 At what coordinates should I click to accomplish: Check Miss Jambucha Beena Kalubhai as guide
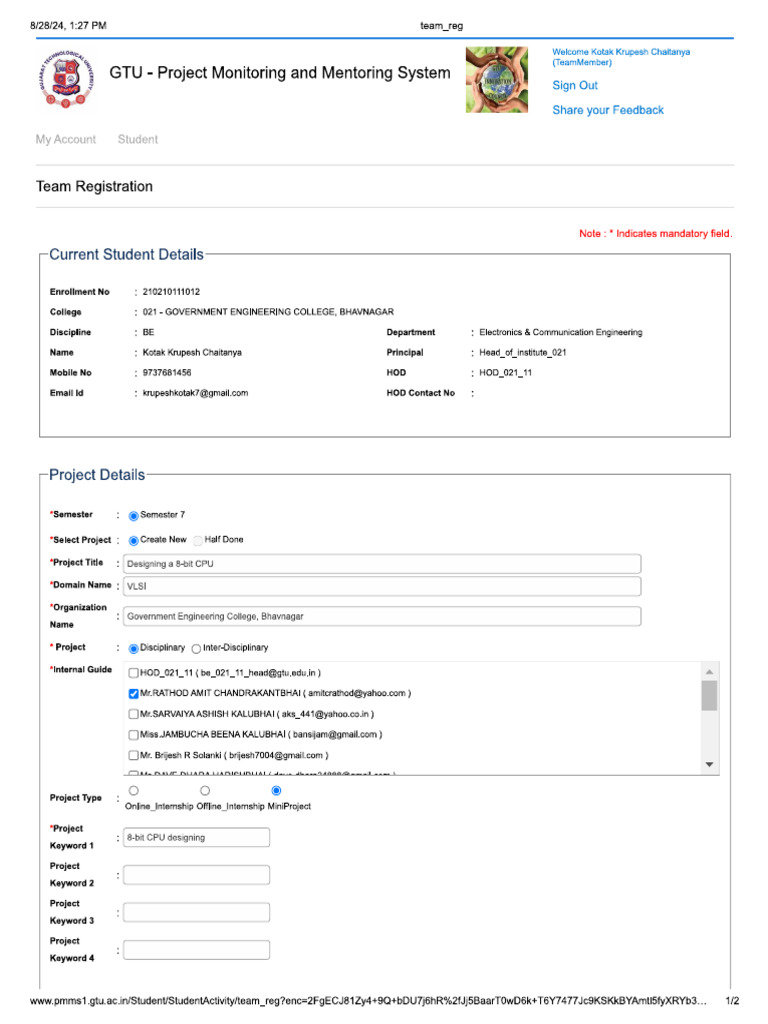click(x=134, y=734)
